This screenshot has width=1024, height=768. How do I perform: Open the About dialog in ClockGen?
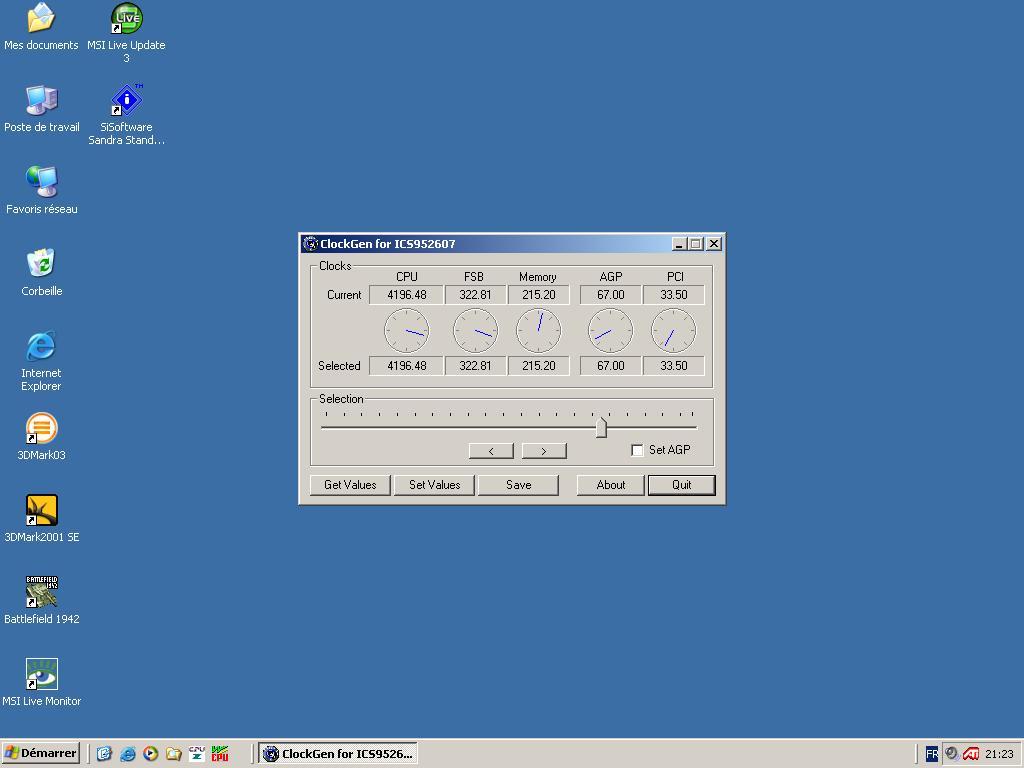tap(611, 485)
